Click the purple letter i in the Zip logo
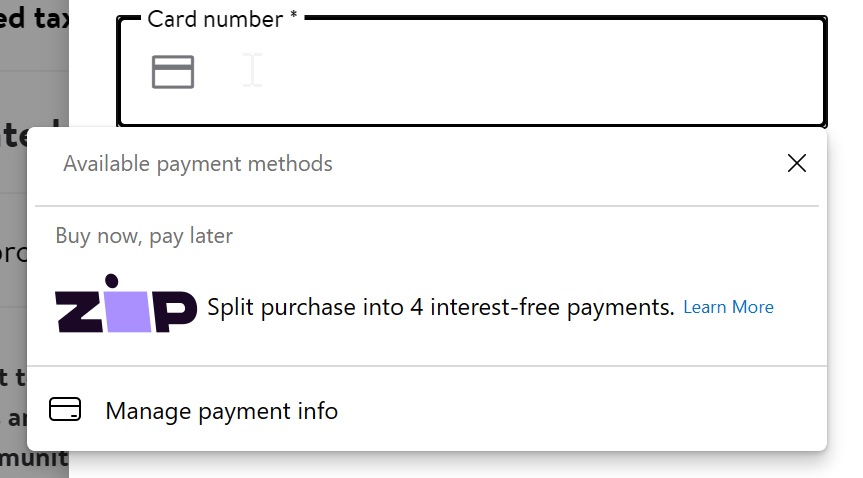 point(130,312)
